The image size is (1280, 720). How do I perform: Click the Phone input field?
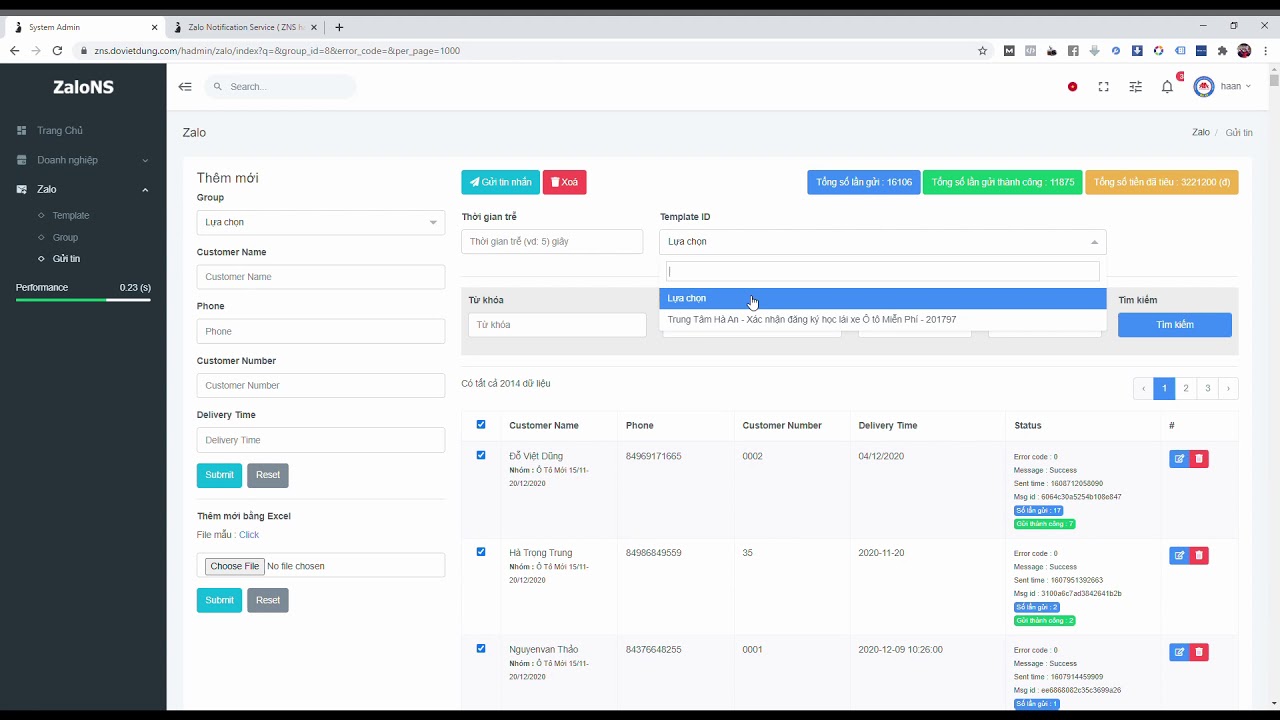321,331
